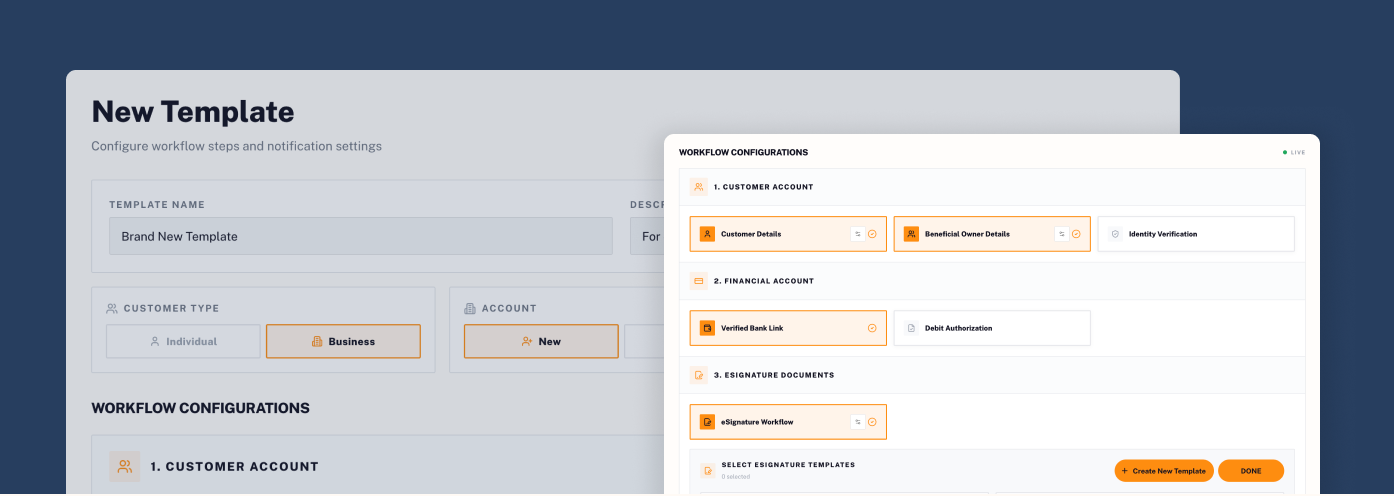Click the Account building icon in New Template
1394x496 pixels.
point(470,309)
